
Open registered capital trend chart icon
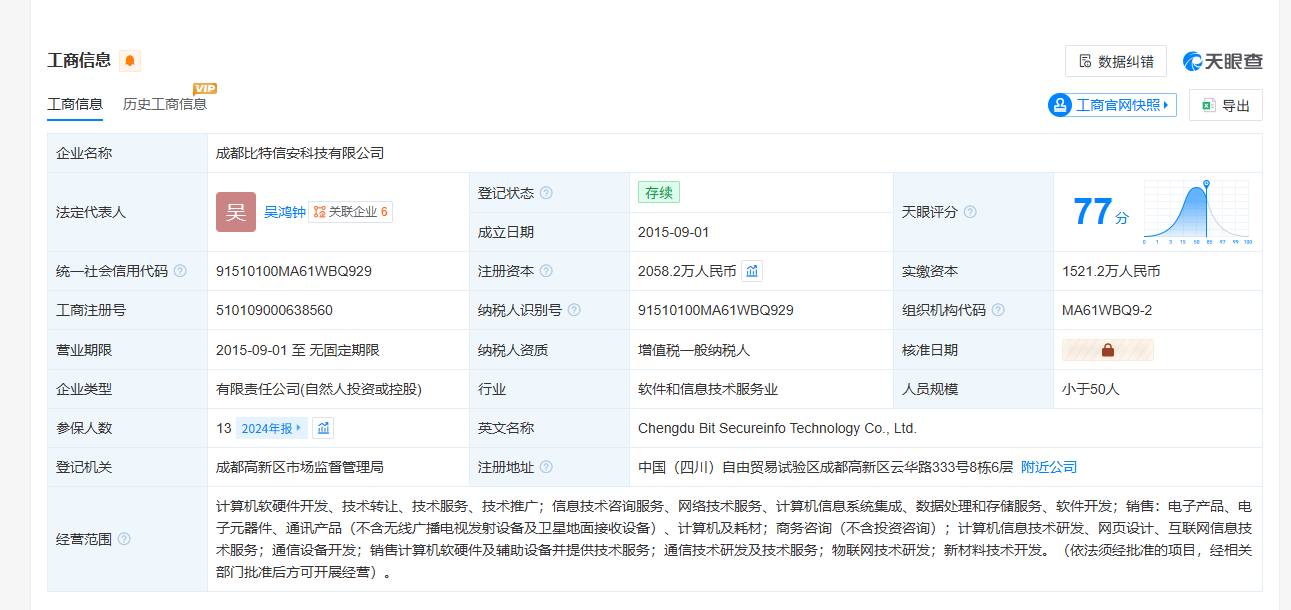pyautogui.click(x=752, y=271)
